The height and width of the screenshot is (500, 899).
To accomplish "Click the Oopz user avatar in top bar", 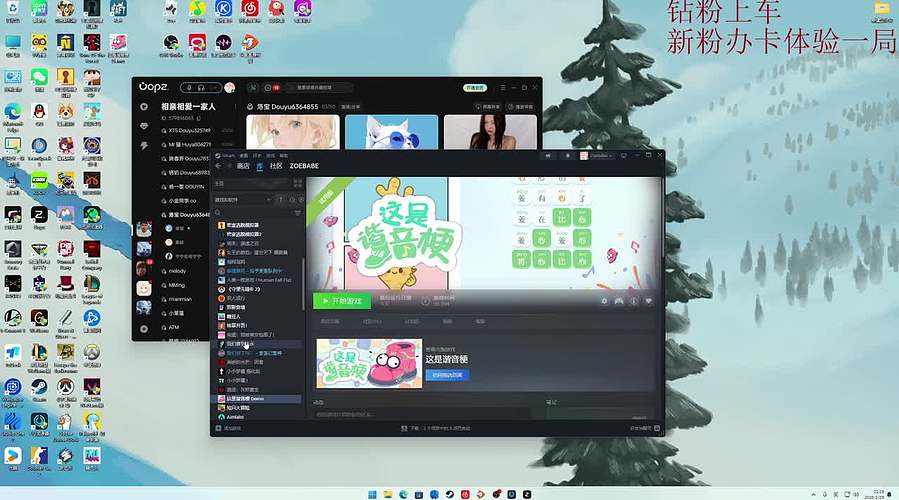I will click(230, 88).
